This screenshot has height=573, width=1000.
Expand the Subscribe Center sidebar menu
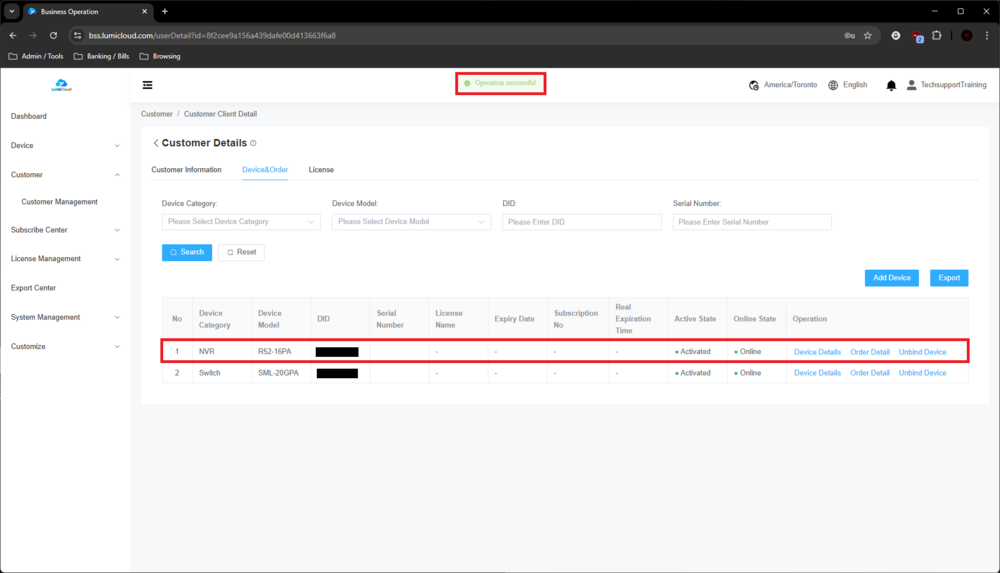(65, 230)
